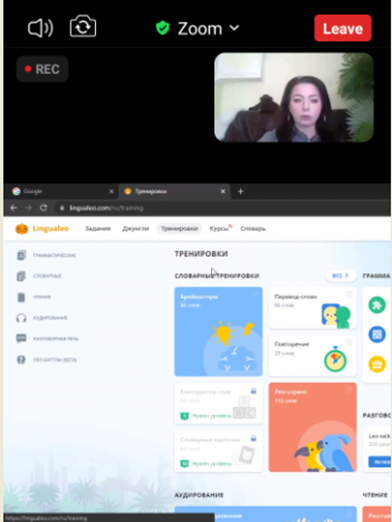The height and width of the screenshot is (522, 392).
Task: Click the red Leave button
Action: [x=343, y=28]
